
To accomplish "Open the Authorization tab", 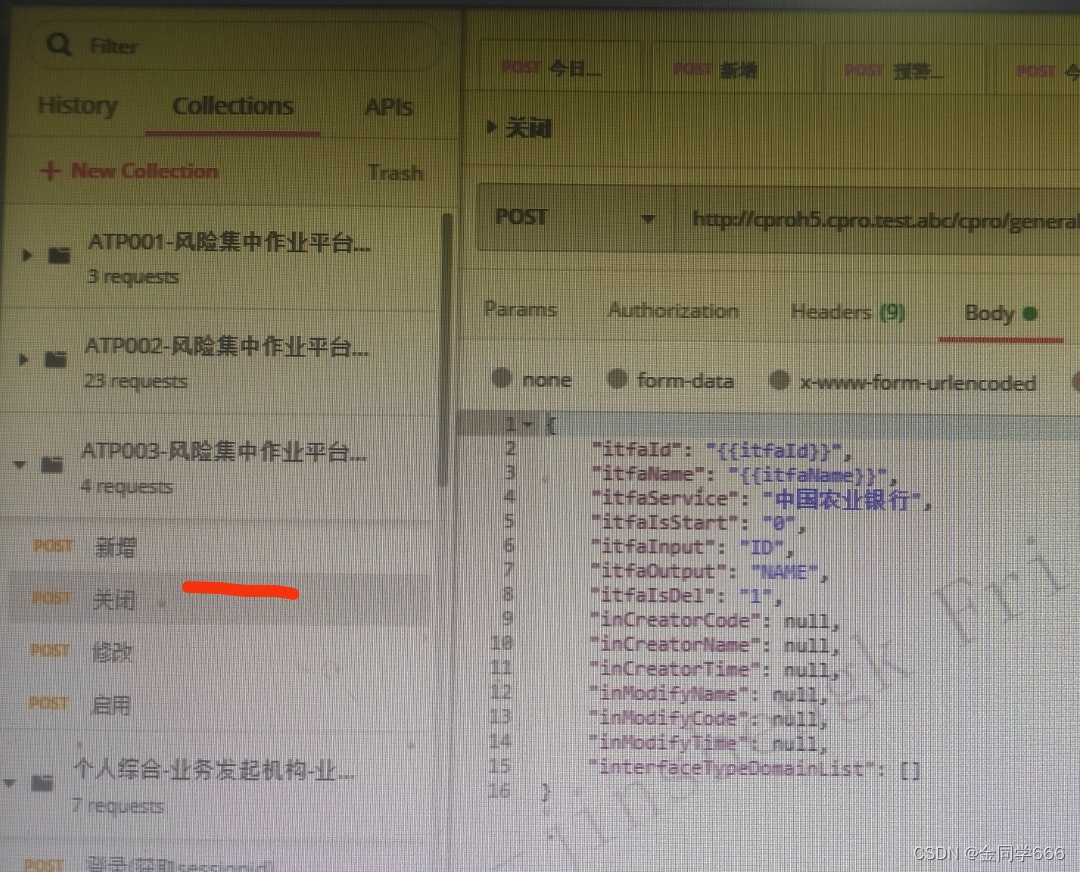I will [x=673, y=311].
